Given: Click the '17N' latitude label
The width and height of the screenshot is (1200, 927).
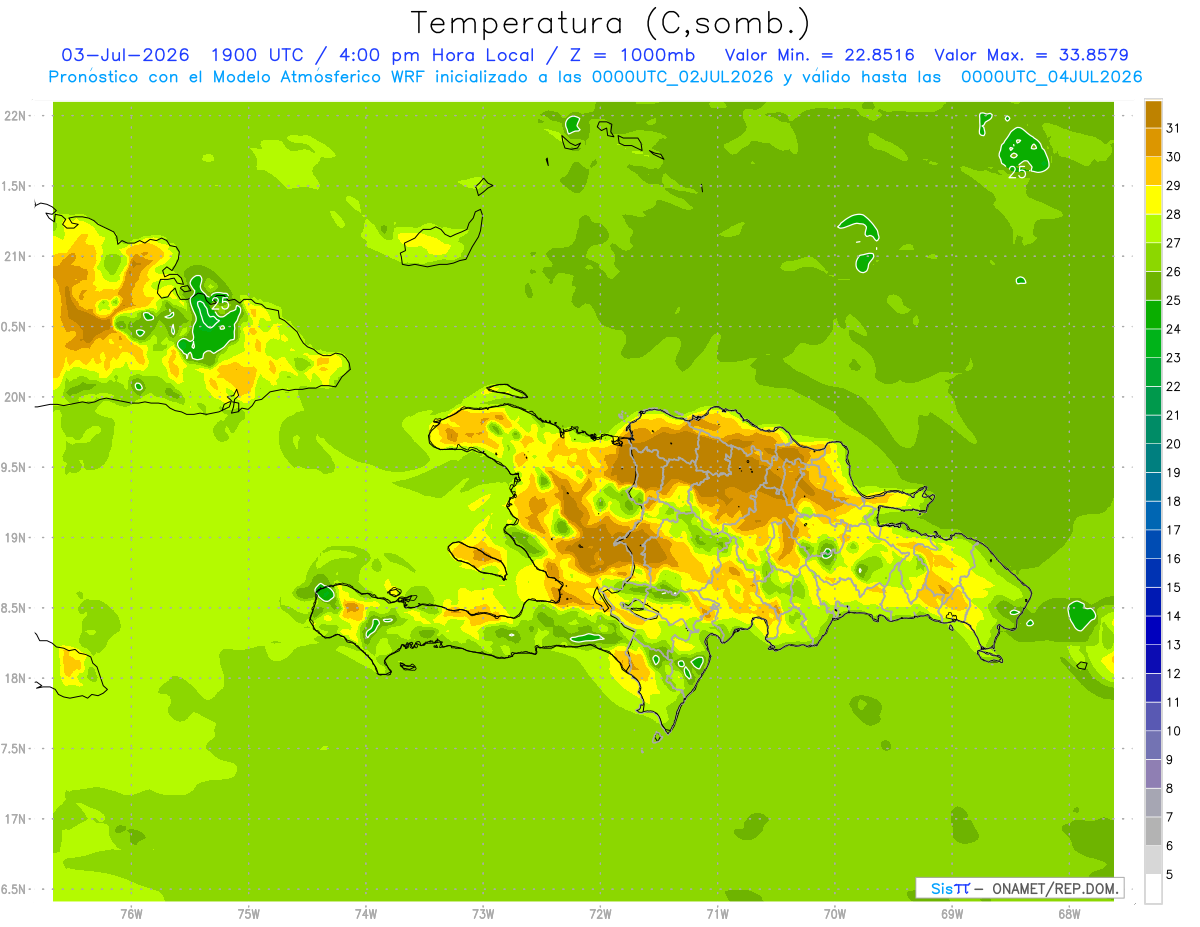Looking at the screenshot, I should tap(16, 819).
